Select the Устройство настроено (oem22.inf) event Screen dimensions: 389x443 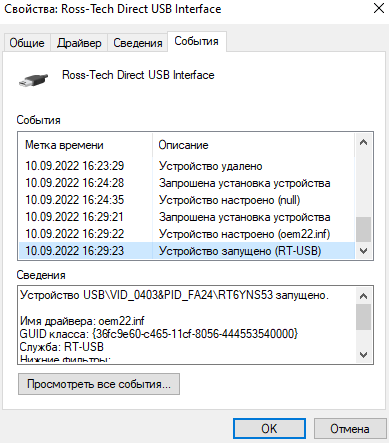187,234
